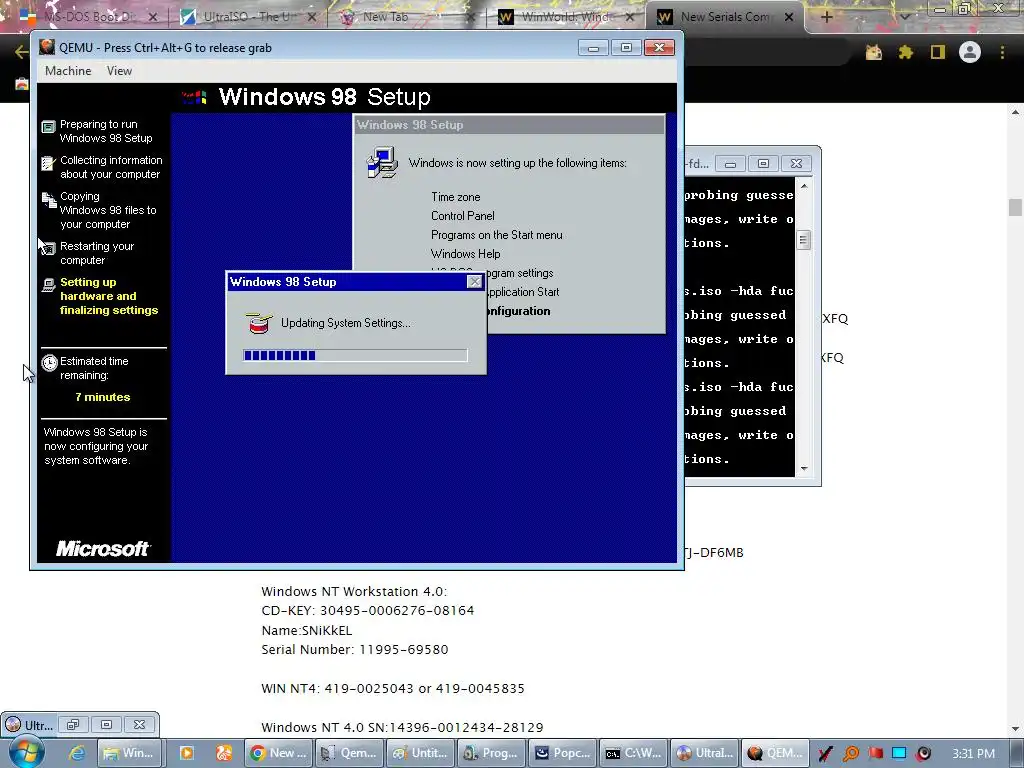Image resolution: width=1024 pixels, height=768 pixels.
Task: Select 'Time zone' item in setup list
Action: [455, 197]
